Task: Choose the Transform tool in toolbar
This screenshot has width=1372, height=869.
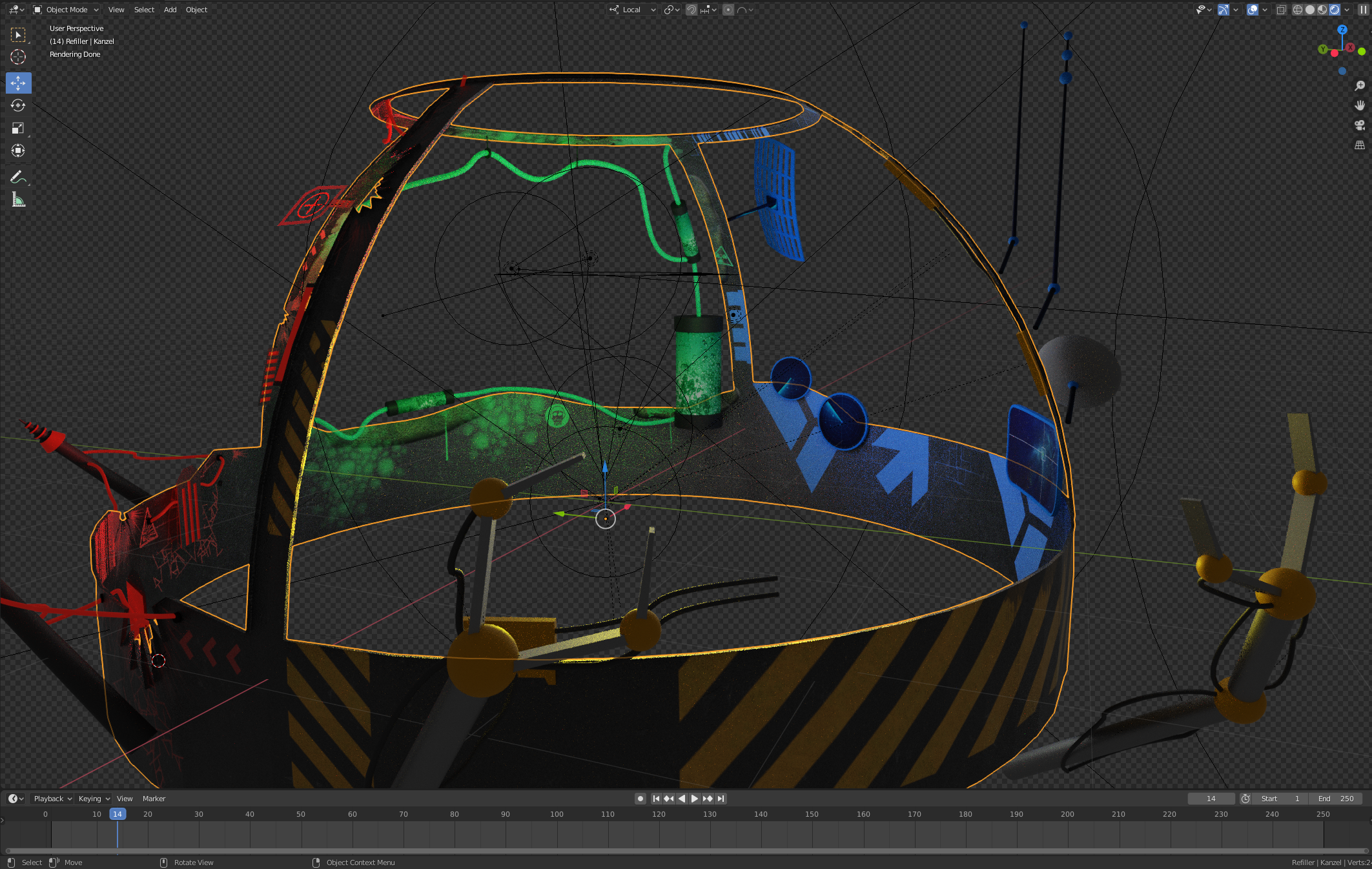Action: [18, 151]
